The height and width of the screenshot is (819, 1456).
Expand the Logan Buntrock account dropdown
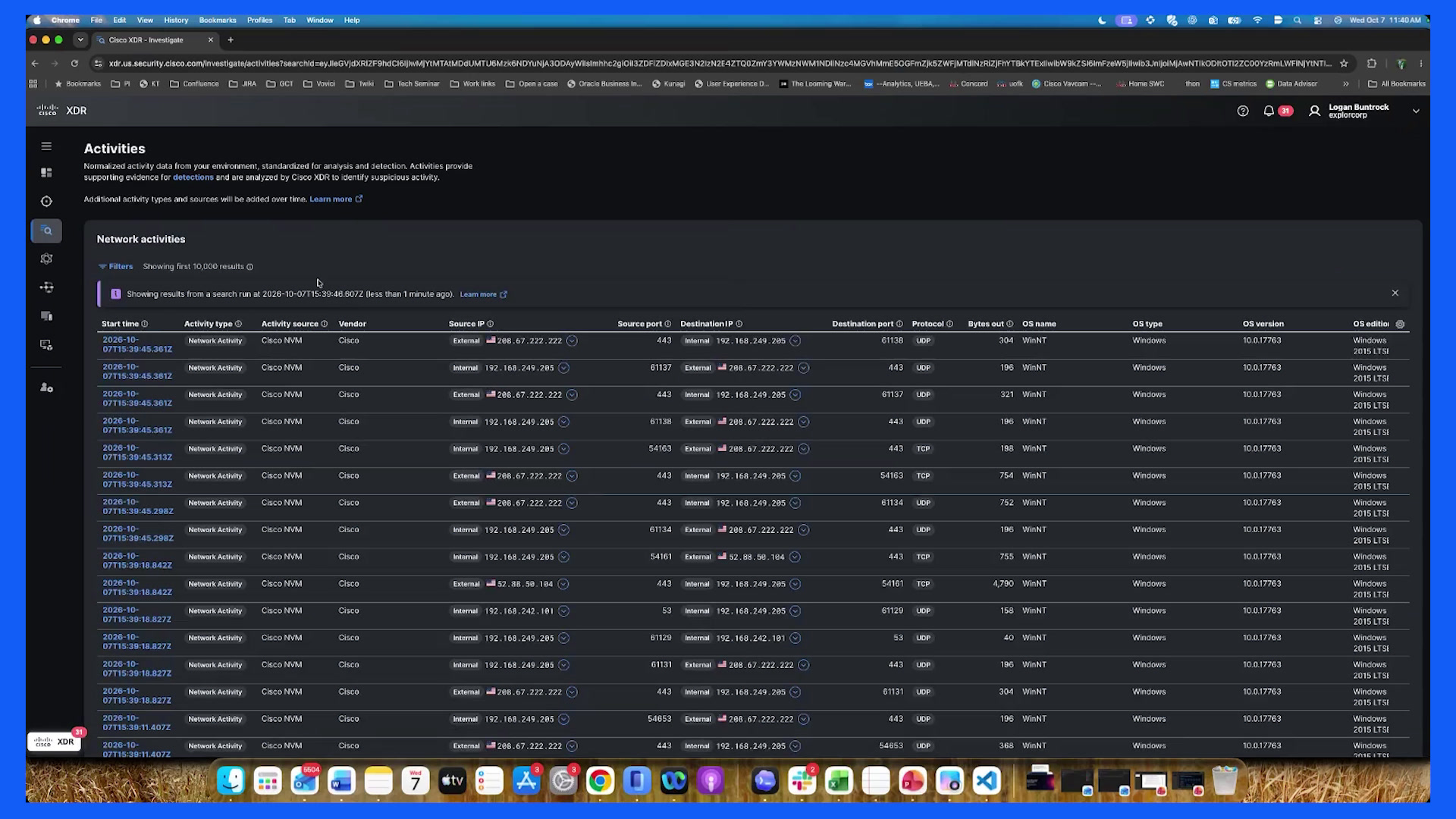pyautogui.click(x=1415, y=111)
